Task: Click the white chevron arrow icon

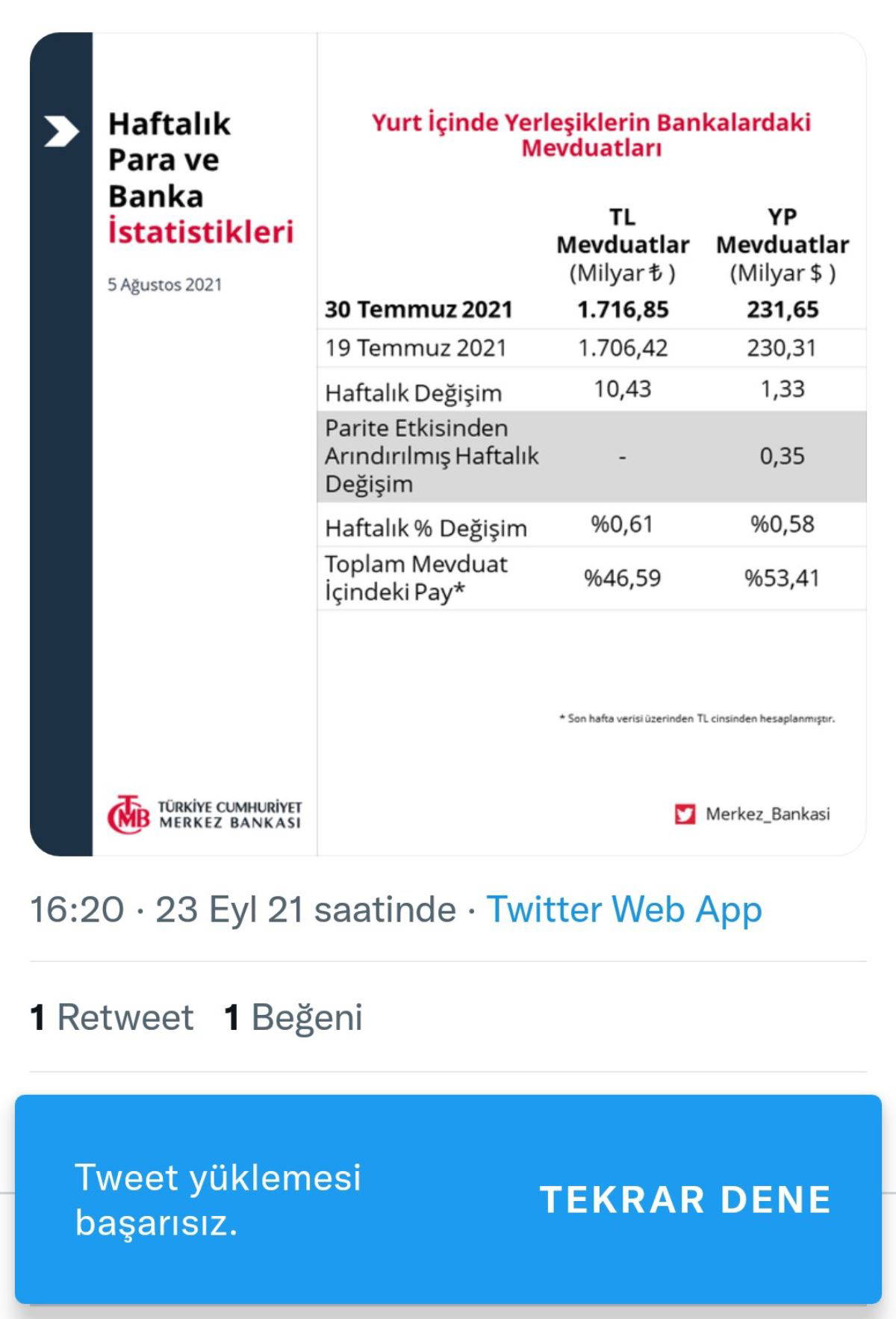Action: [61, 131]
